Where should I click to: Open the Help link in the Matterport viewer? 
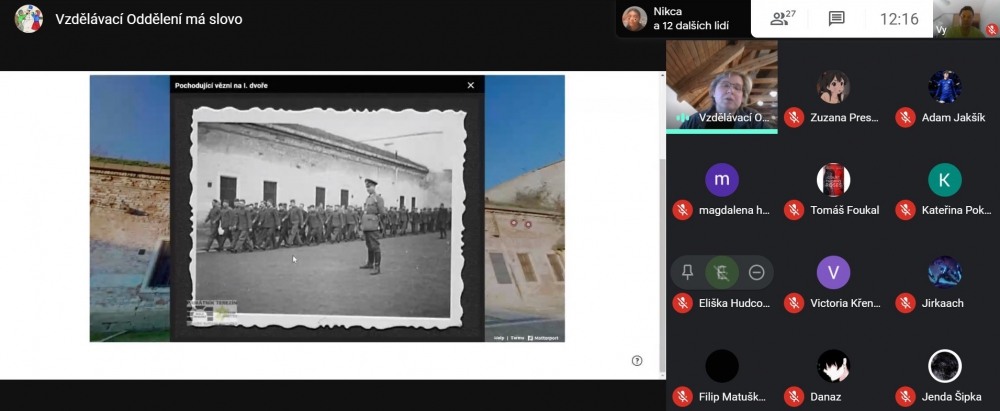[499, 338]
